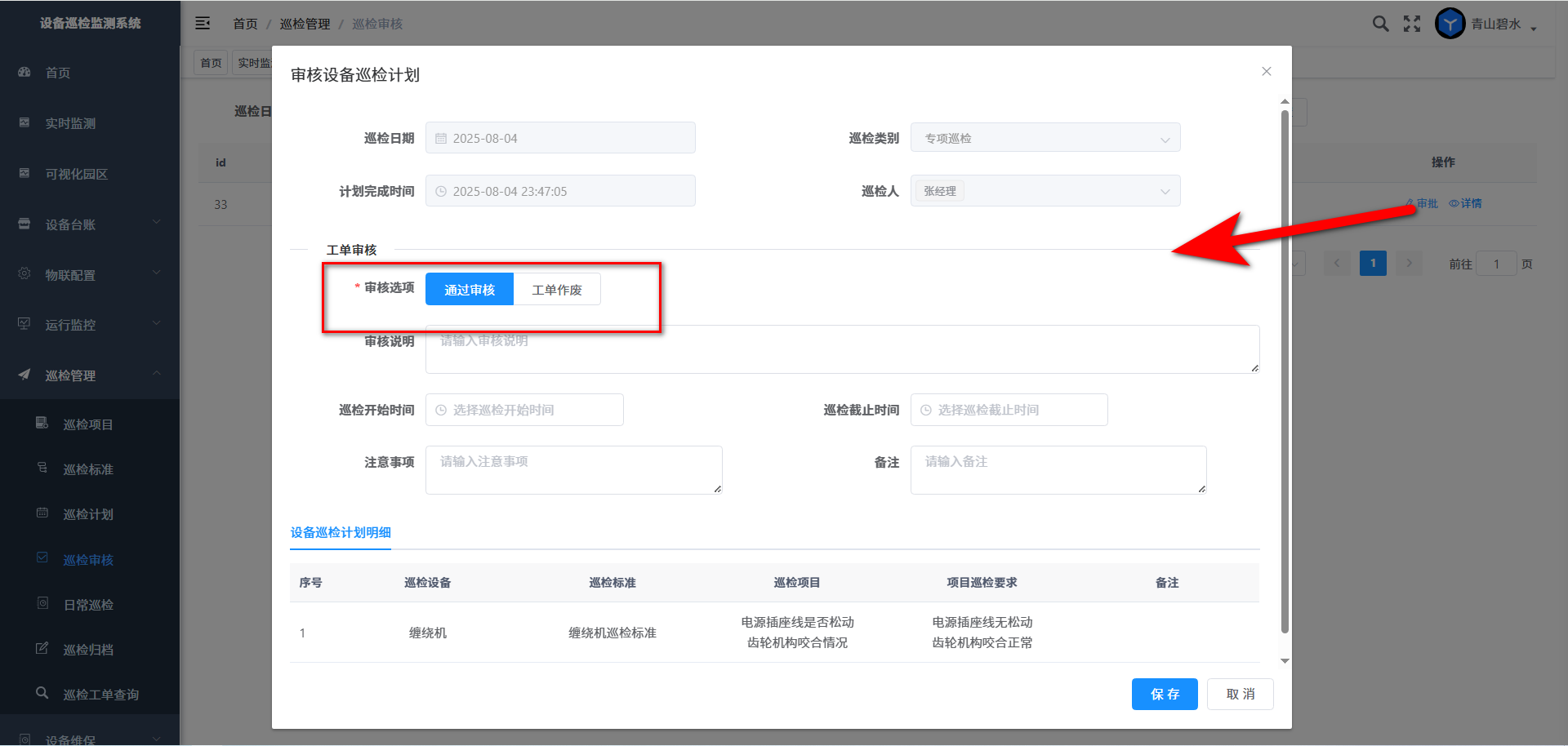Open 巡检工单查询 in the sidebar
The width and height of the screenshot is (1568, 746).
point(100,695)
